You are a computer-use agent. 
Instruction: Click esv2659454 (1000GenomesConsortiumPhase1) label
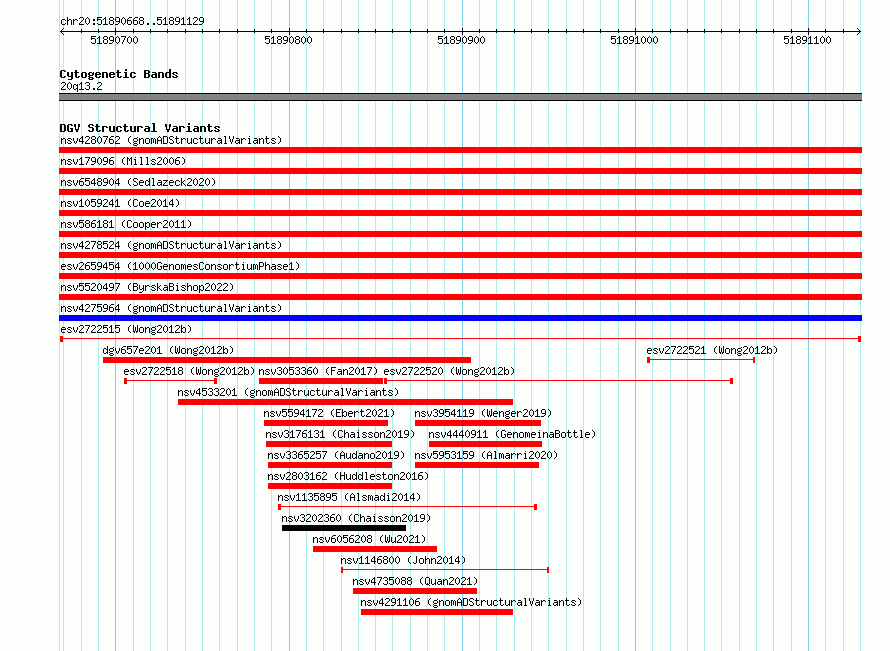coord(180,266)
